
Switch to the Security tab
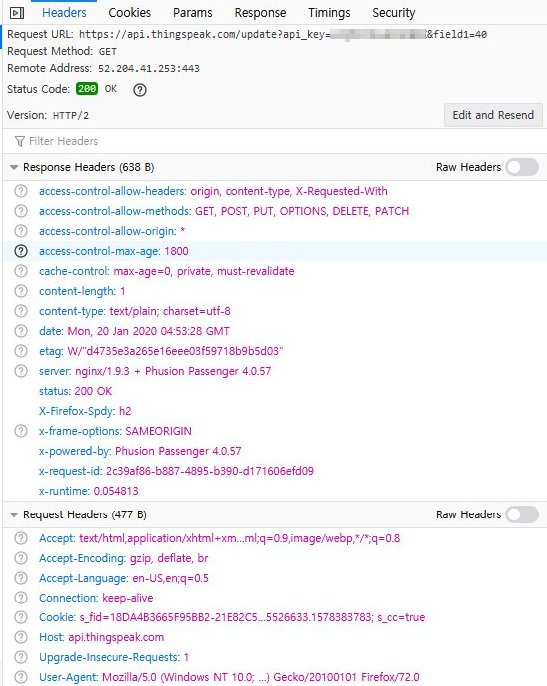[394, 13]
